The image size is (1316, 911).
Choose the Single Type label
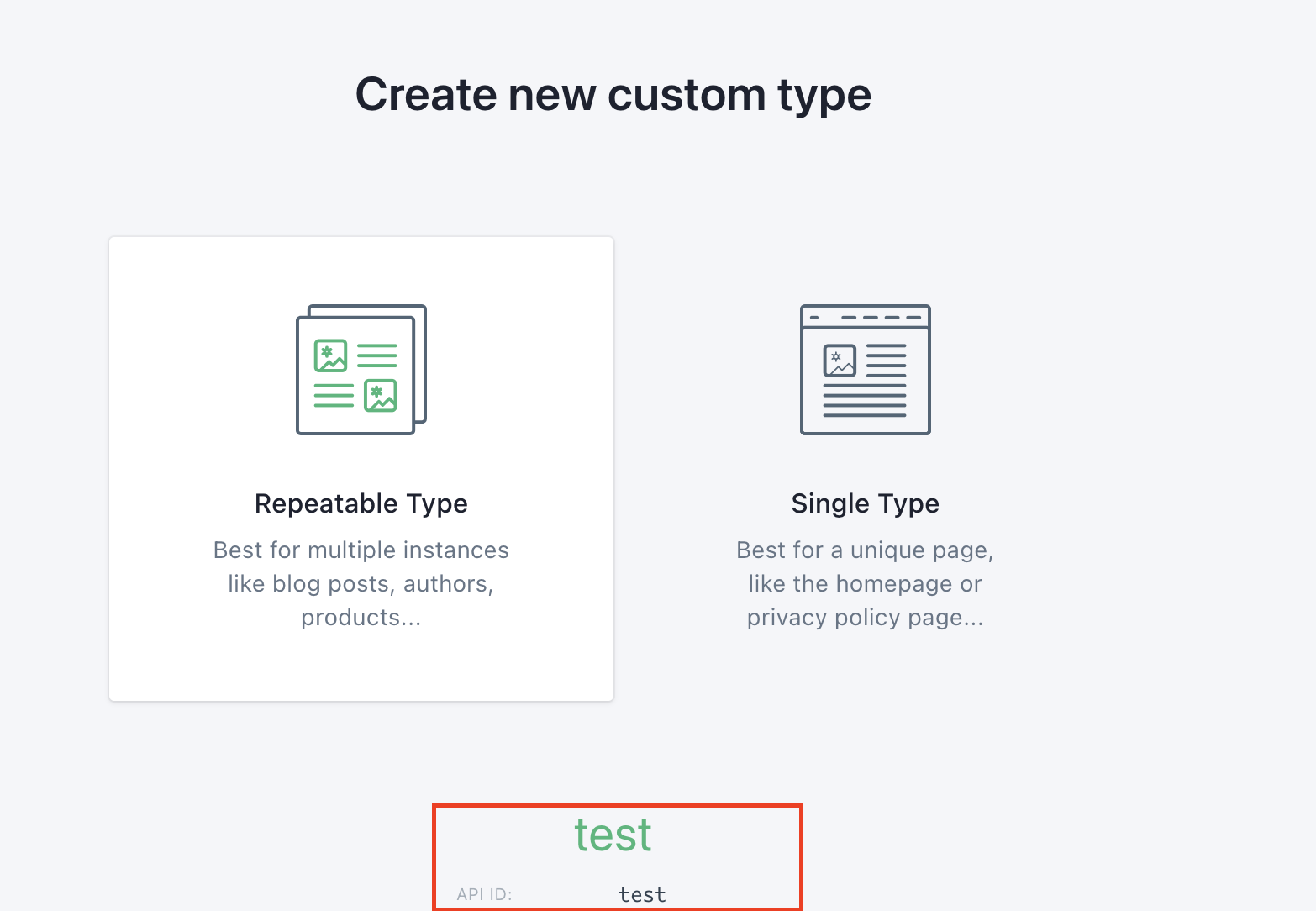[865, 503]
